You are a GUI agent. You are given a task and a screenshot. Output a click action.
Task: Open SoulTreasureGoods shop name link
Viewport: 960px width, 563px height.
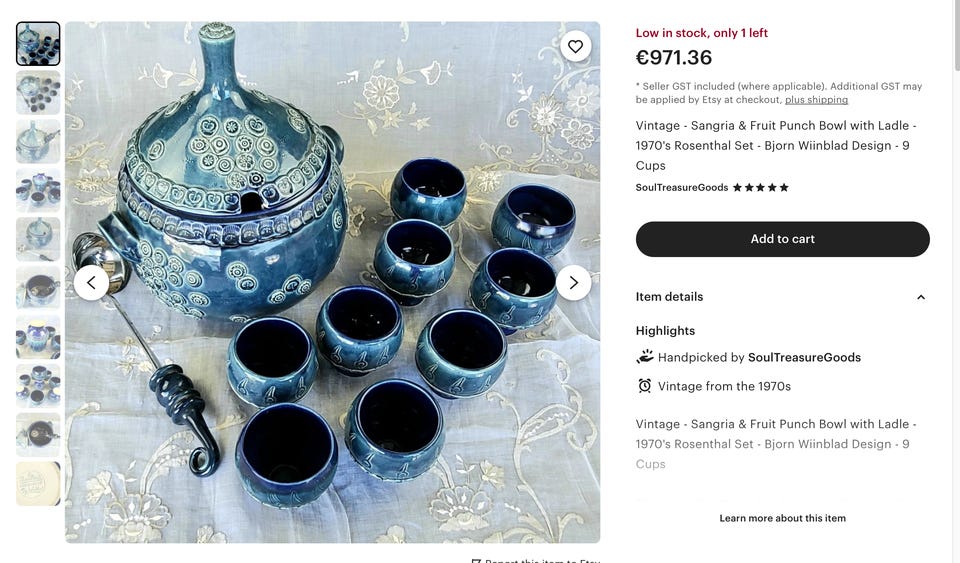coord(681,188)
